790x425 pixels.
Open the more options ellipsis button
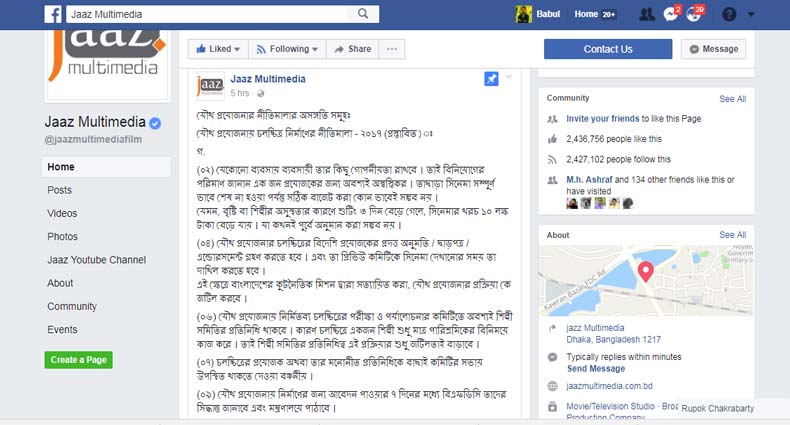point(391,49)
